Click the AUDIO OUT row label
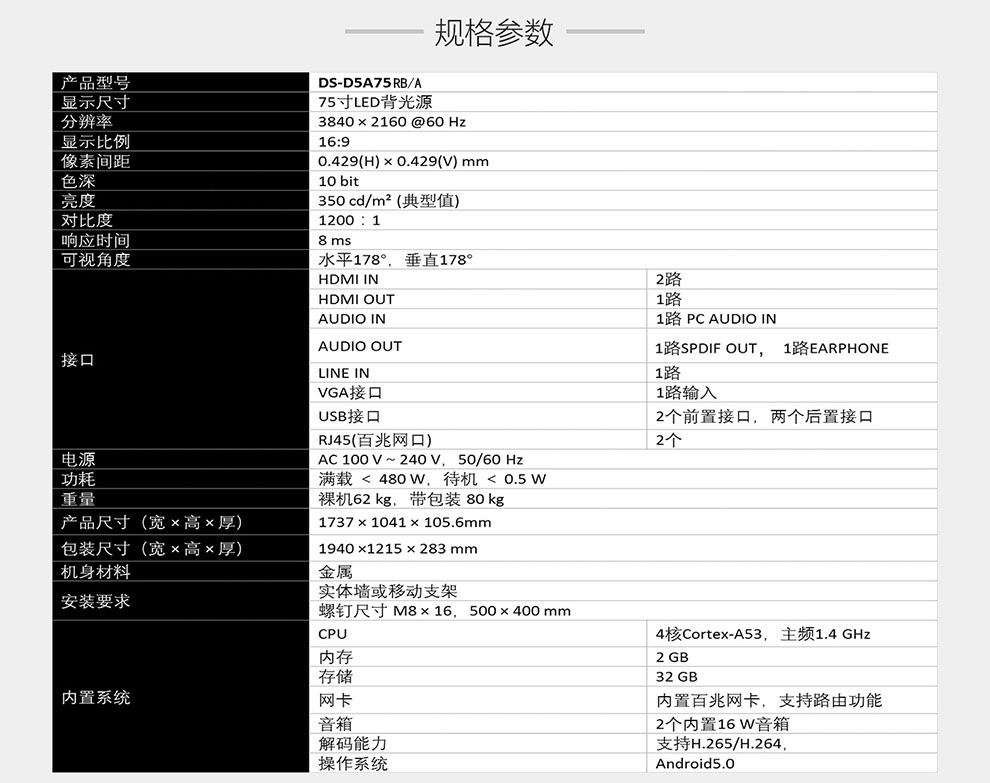This screenshot has height=783, width=990. [x=360, y=346]
